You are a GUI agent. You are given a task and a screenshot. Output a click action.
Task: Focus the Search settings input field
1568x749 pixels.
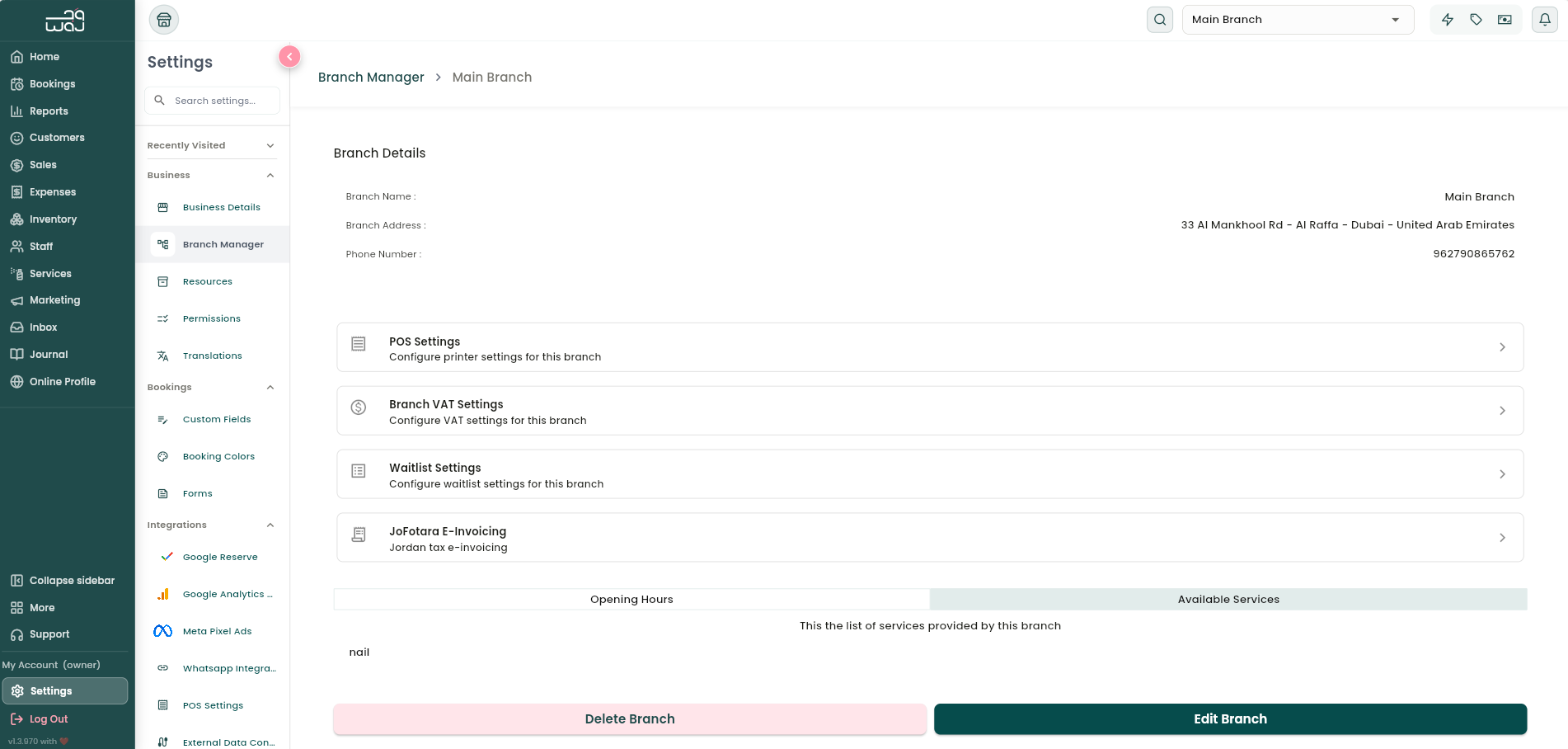pyautogui.click(x=213, y=101)
